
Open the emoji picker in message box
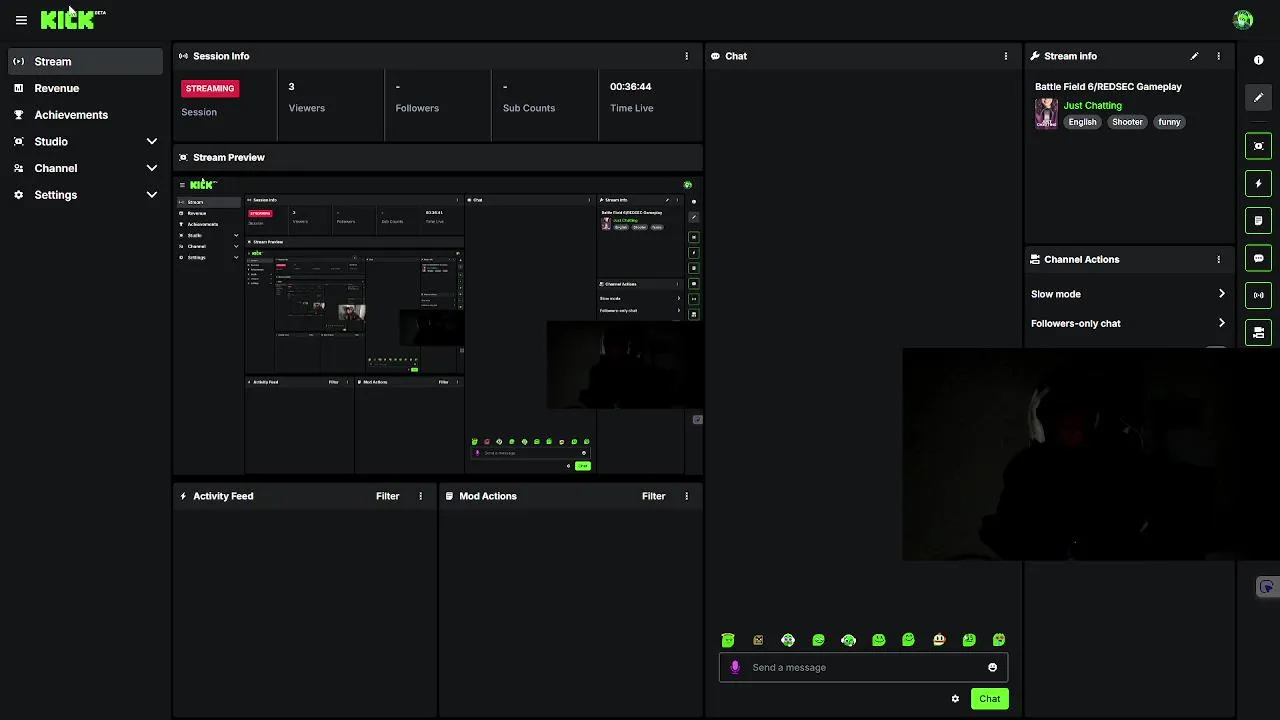992,667
